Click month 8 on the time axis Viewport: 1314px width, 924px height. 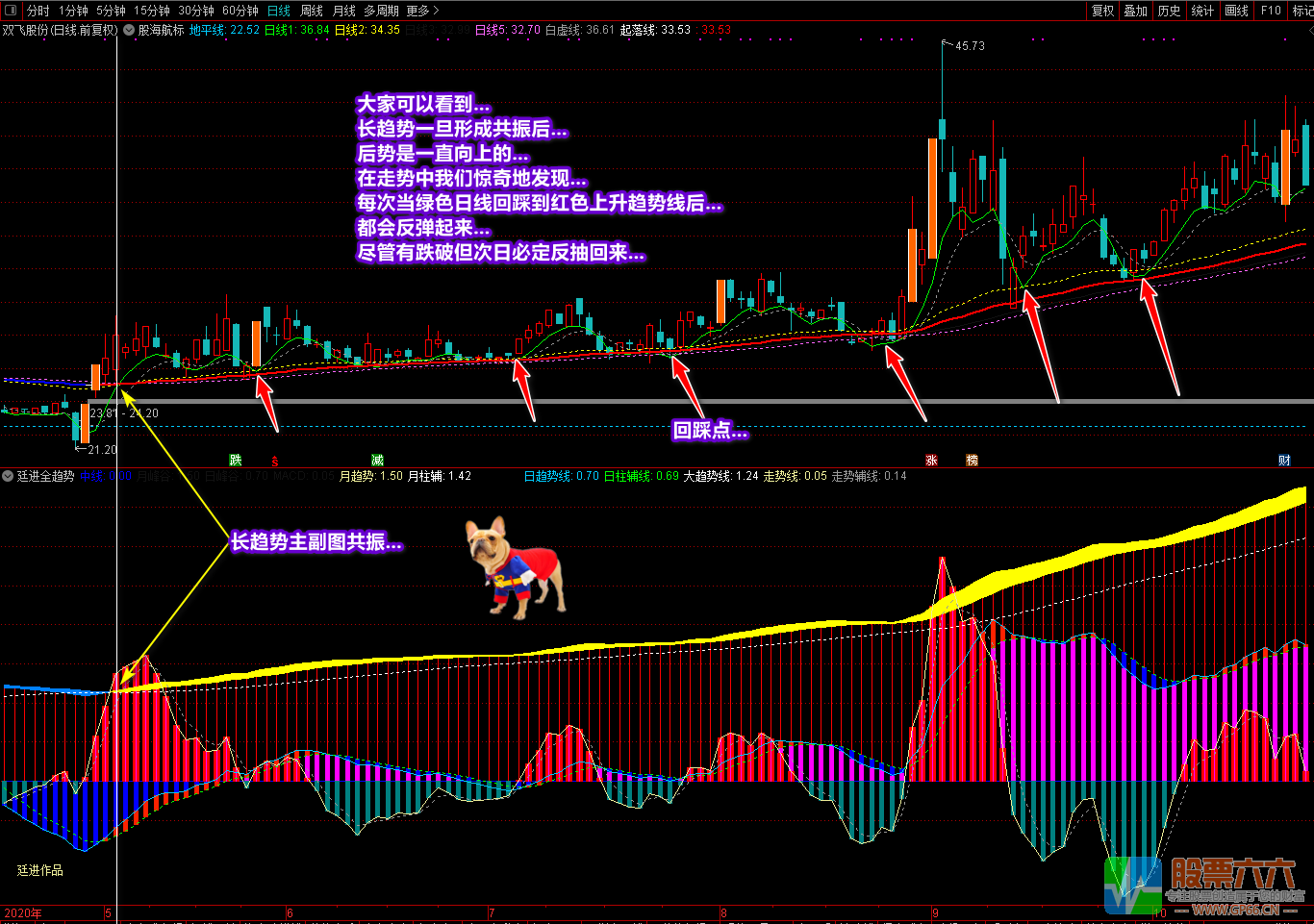point(723,913)
